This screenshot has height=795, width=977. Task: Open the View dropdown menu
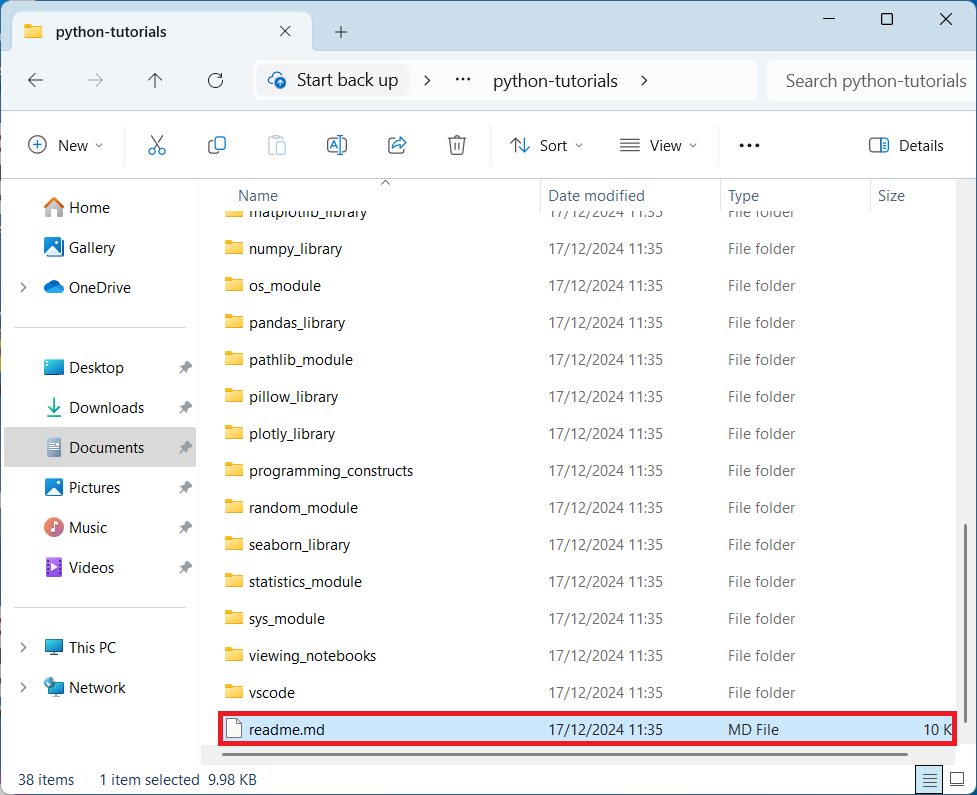point(658,145)
